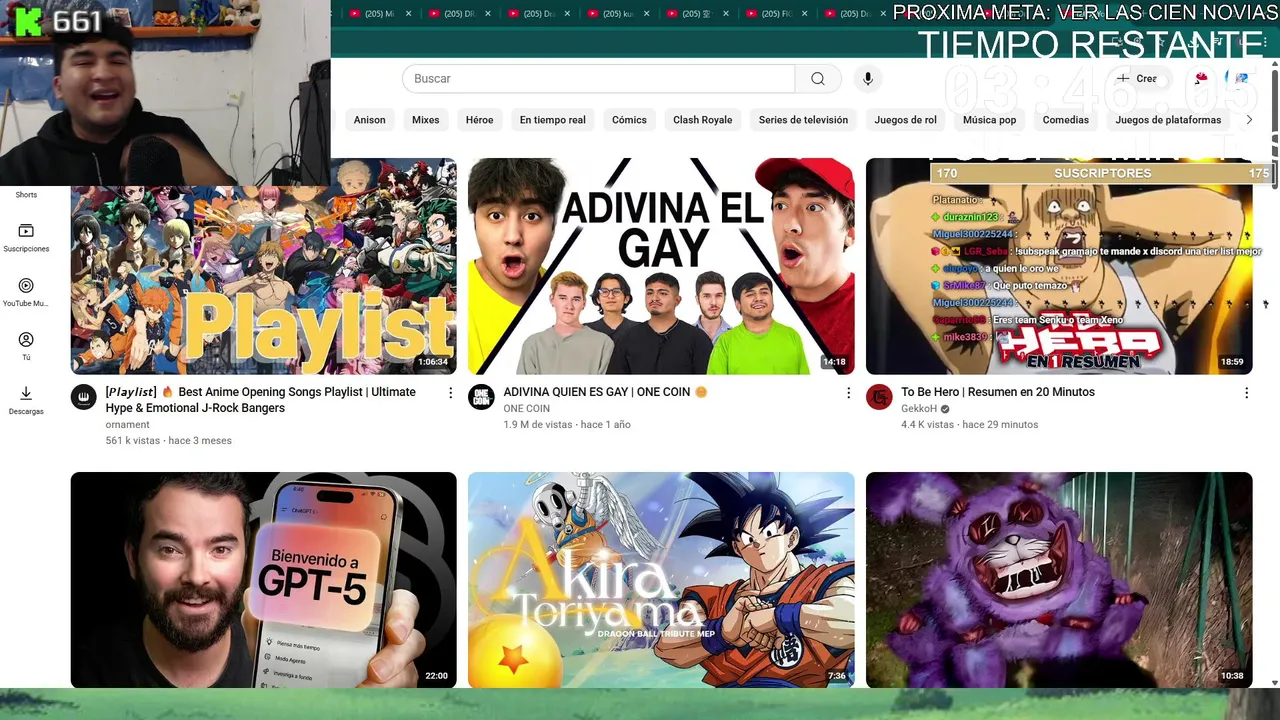This screenshot has width=1280, height=720.
Task: Open To Be Hero Resumen title link
Action: point(998,392)
